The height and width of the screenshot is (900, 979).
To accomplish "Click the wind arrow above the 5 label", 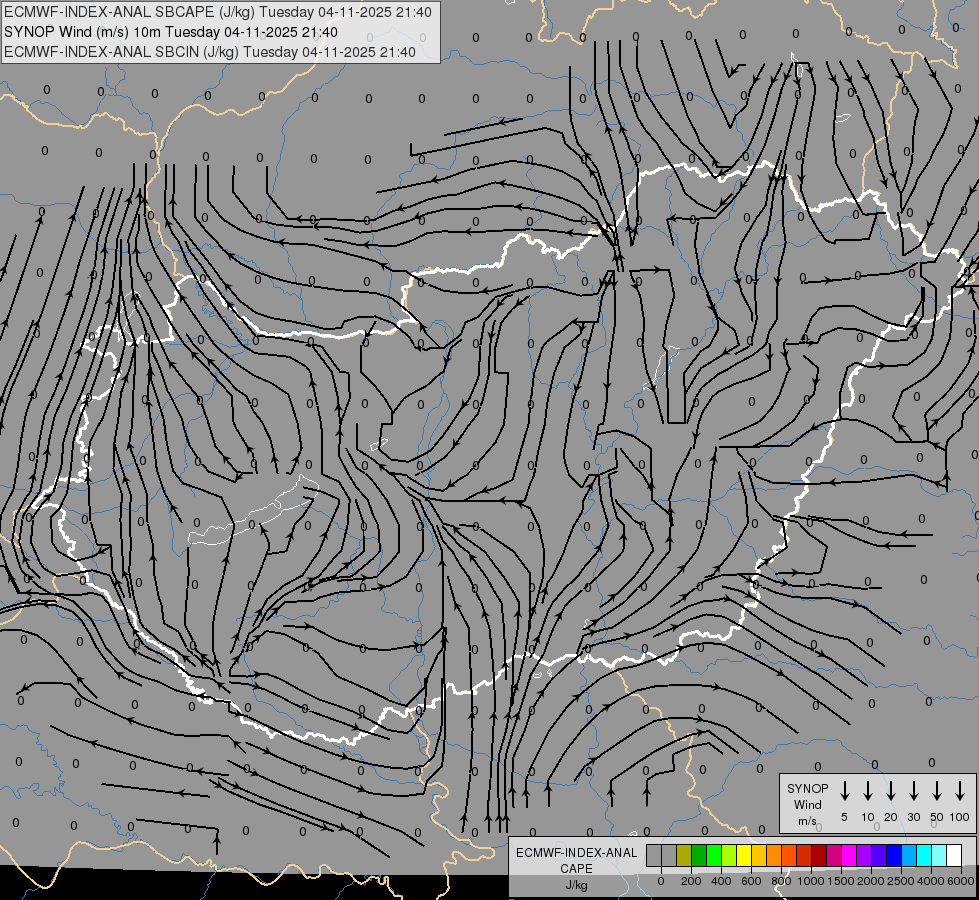I will tap(845, 791).
